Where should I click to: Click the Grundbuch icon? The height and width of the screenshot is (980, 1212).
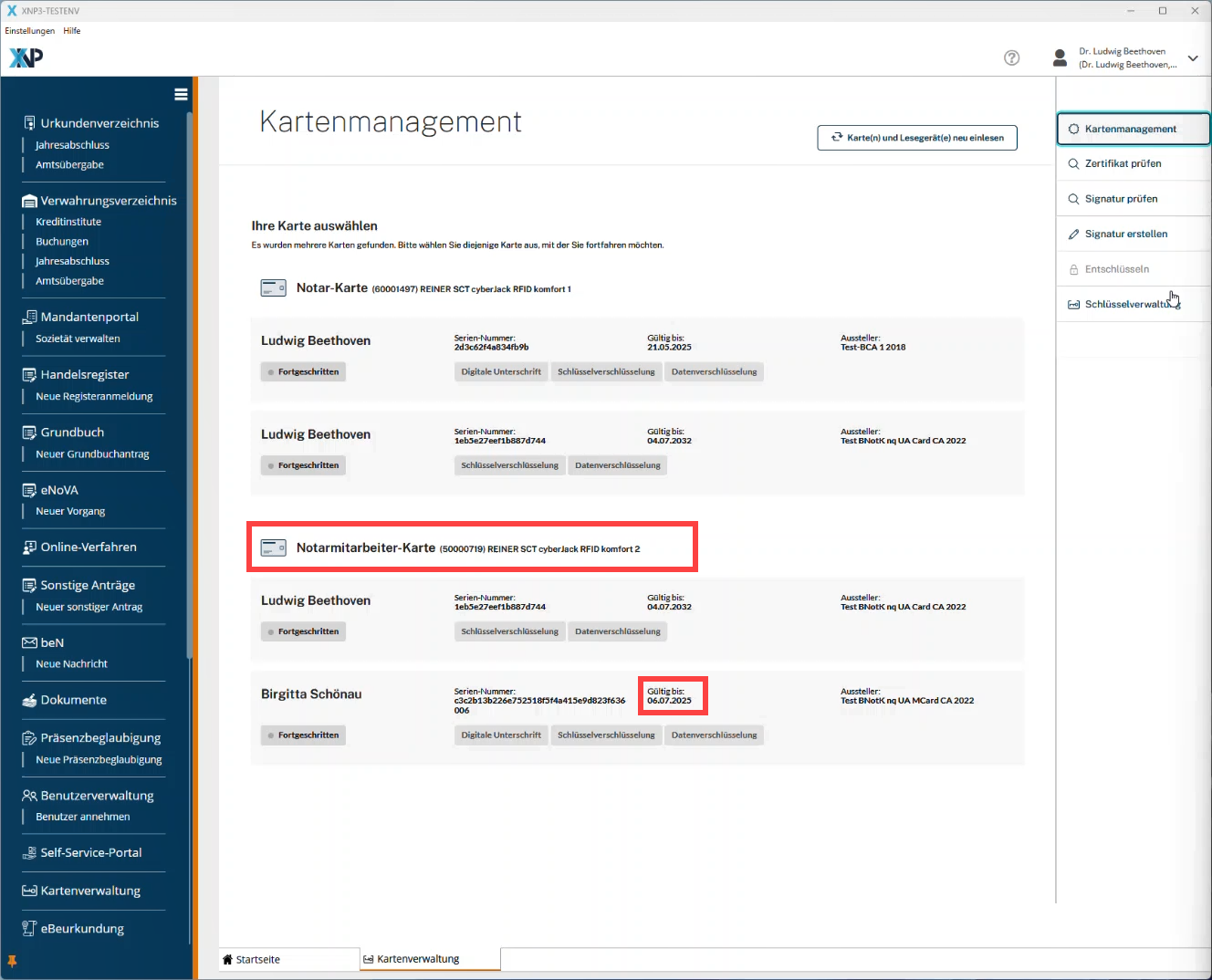[29, 433]
